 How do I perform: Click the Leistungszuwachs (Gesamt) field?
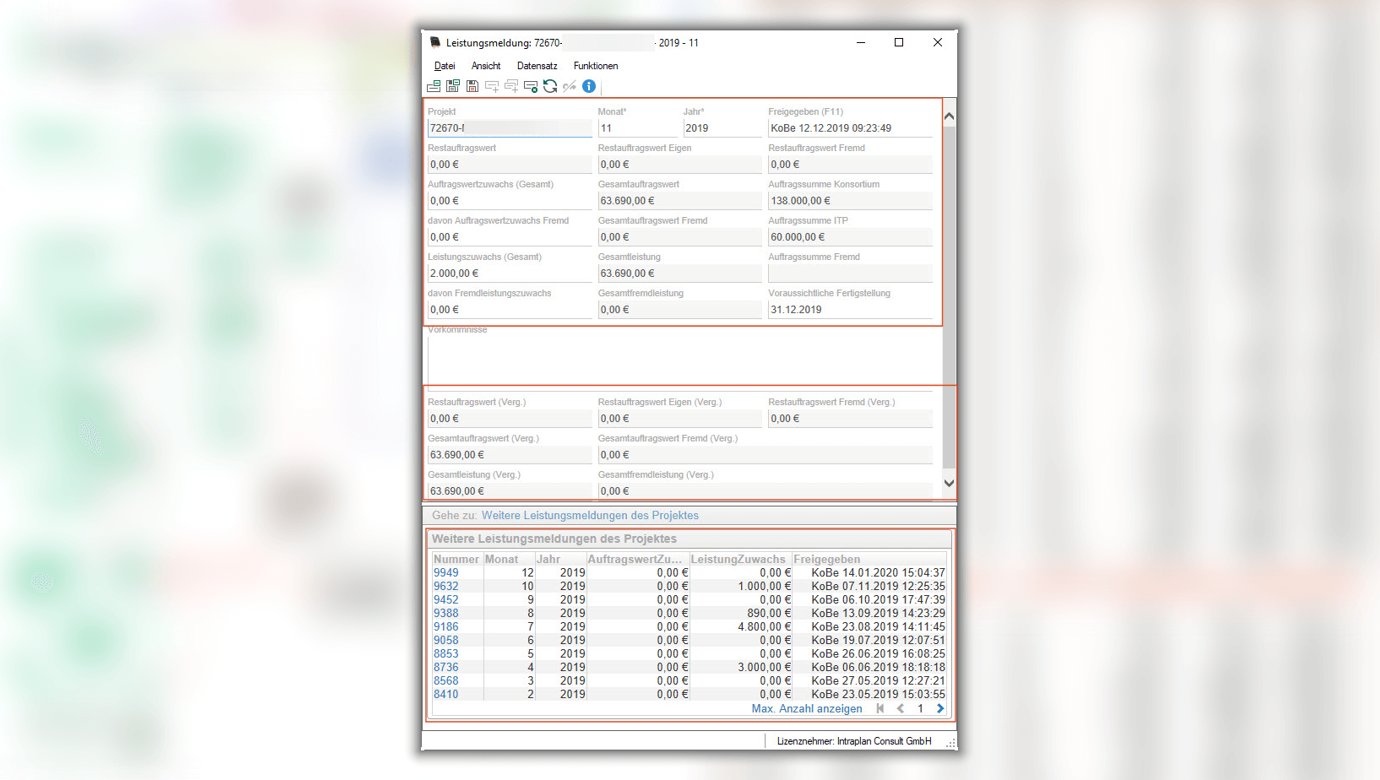(509, 273)
